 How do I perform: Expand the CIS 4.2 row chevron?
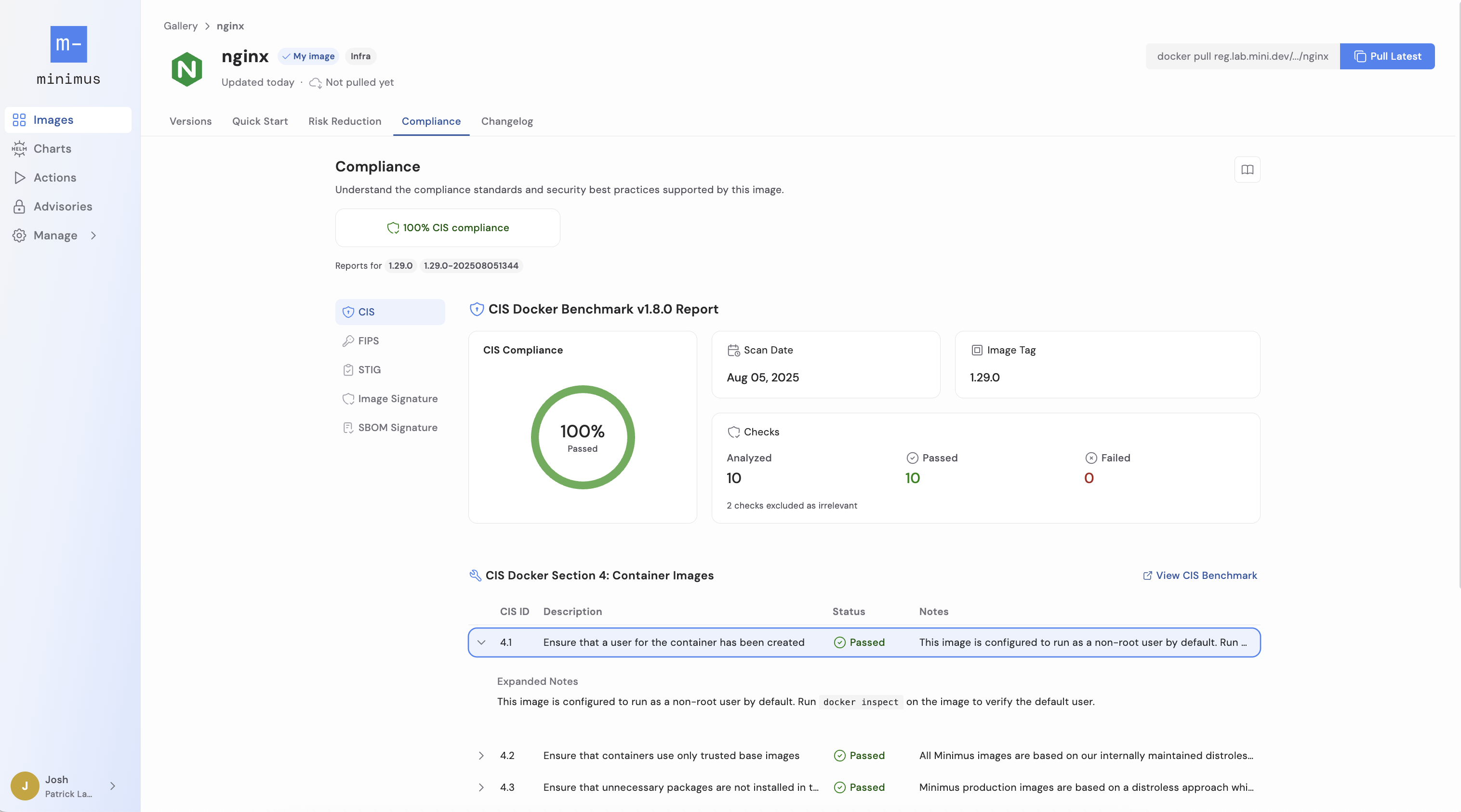[481, 756]
